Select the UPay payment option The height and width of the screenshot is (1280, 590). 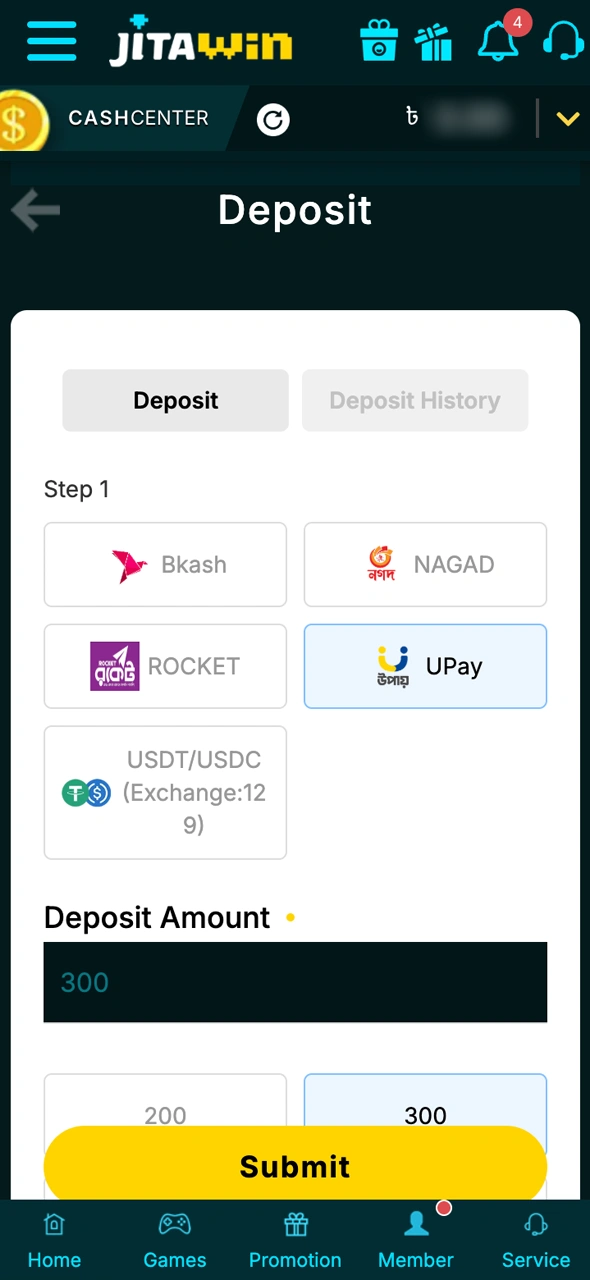[x=425, y=666]
